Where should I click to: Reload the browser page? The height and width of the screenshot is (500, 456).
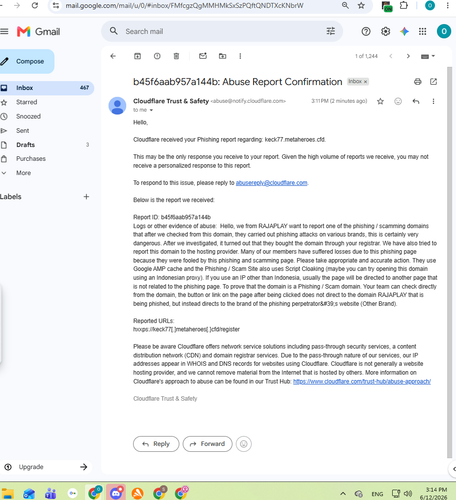click(x=35, y=6)
